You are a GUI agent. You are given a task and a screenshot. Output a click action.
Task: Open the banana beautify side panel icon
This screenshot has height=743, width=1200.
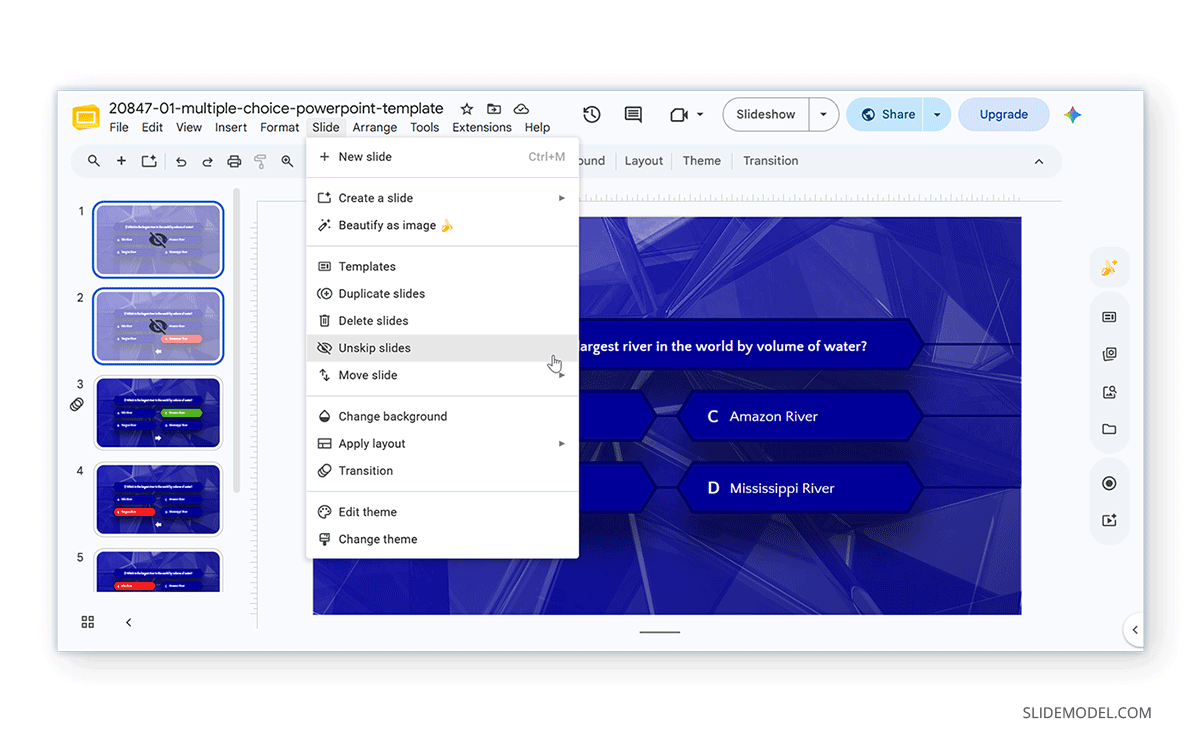[1109, 268]
